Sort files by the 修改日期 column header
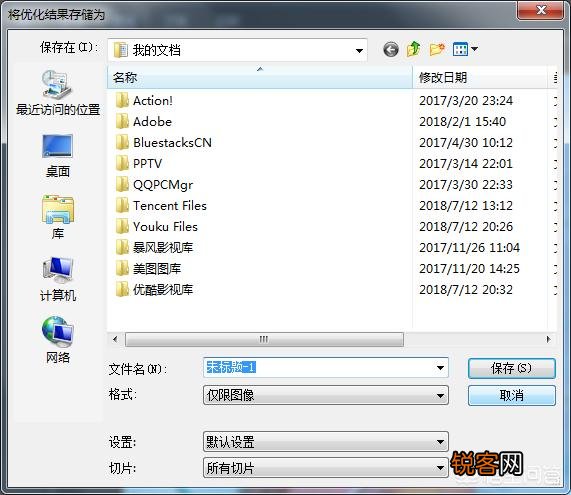This screenshot has width=571, height=495. (480, 77)
